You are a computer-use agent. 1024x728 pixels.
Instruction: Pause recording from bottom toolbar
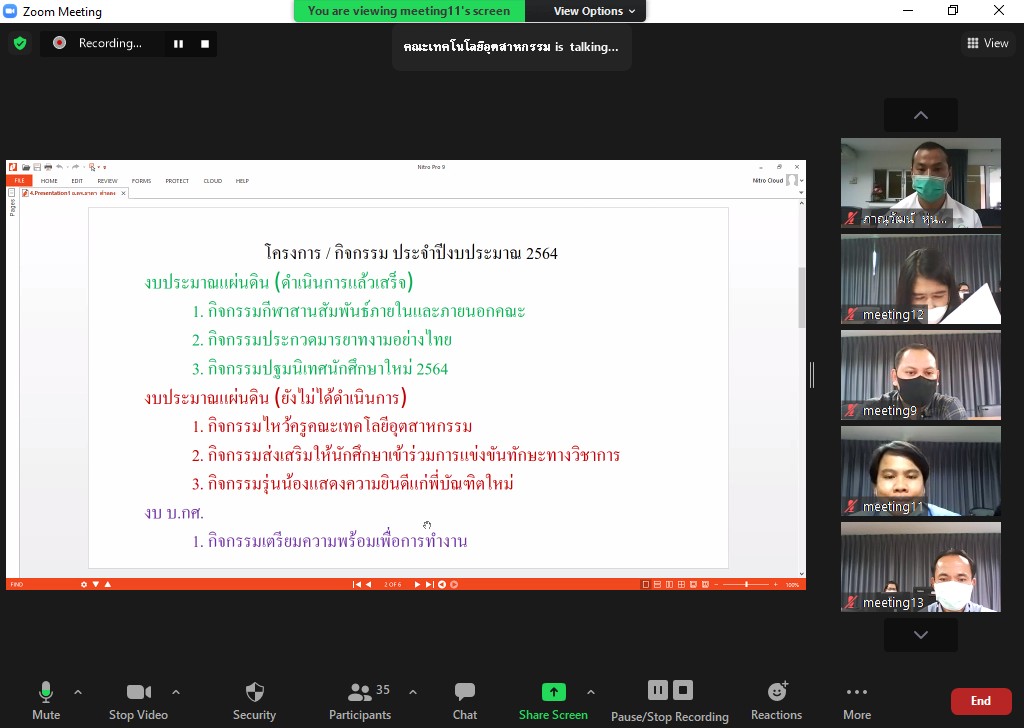pyautogui.click(x=658, y=690)
